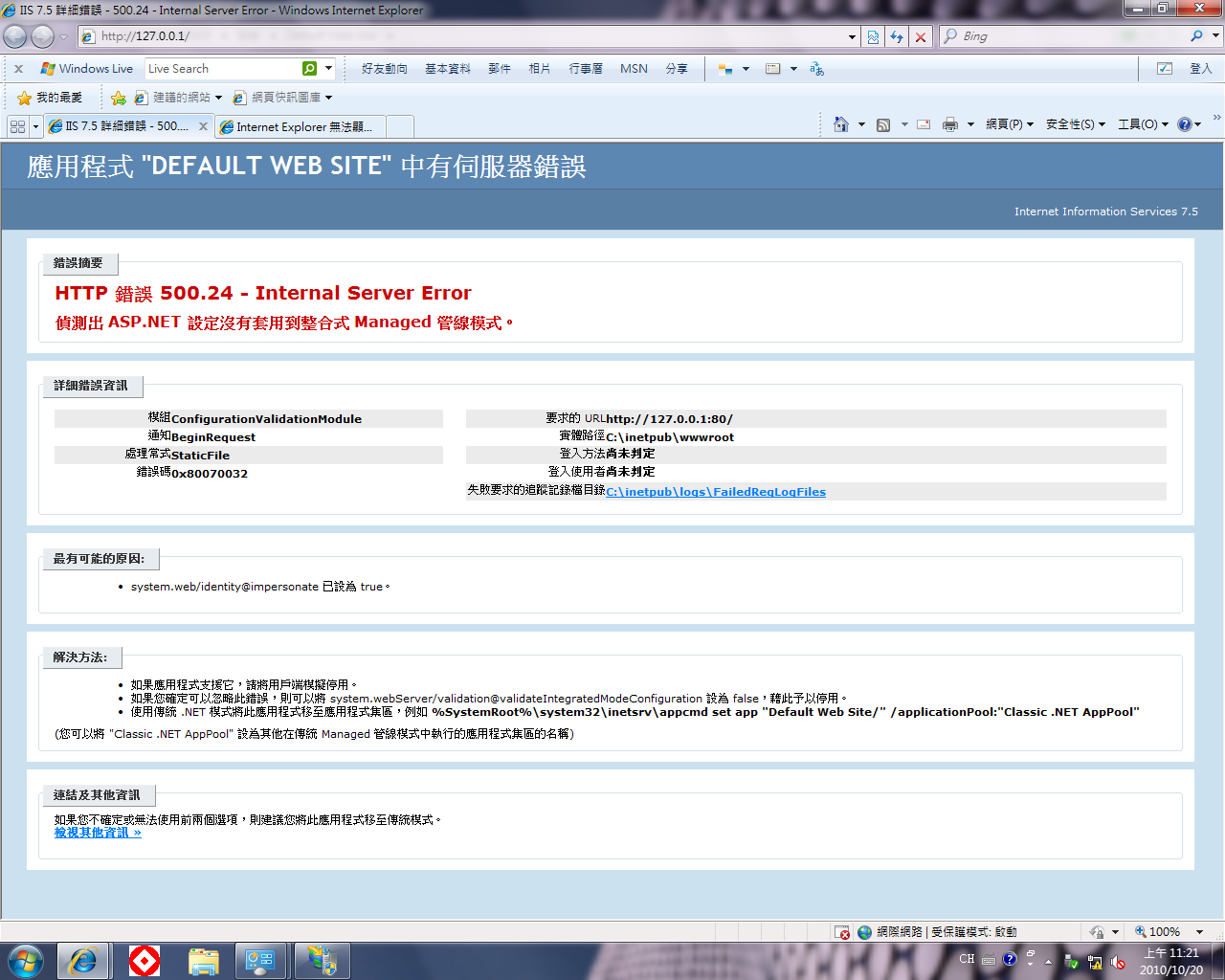Screen dimensions: 1225x980
Task: Click the CH input language indicator
Action: [967, 959]
